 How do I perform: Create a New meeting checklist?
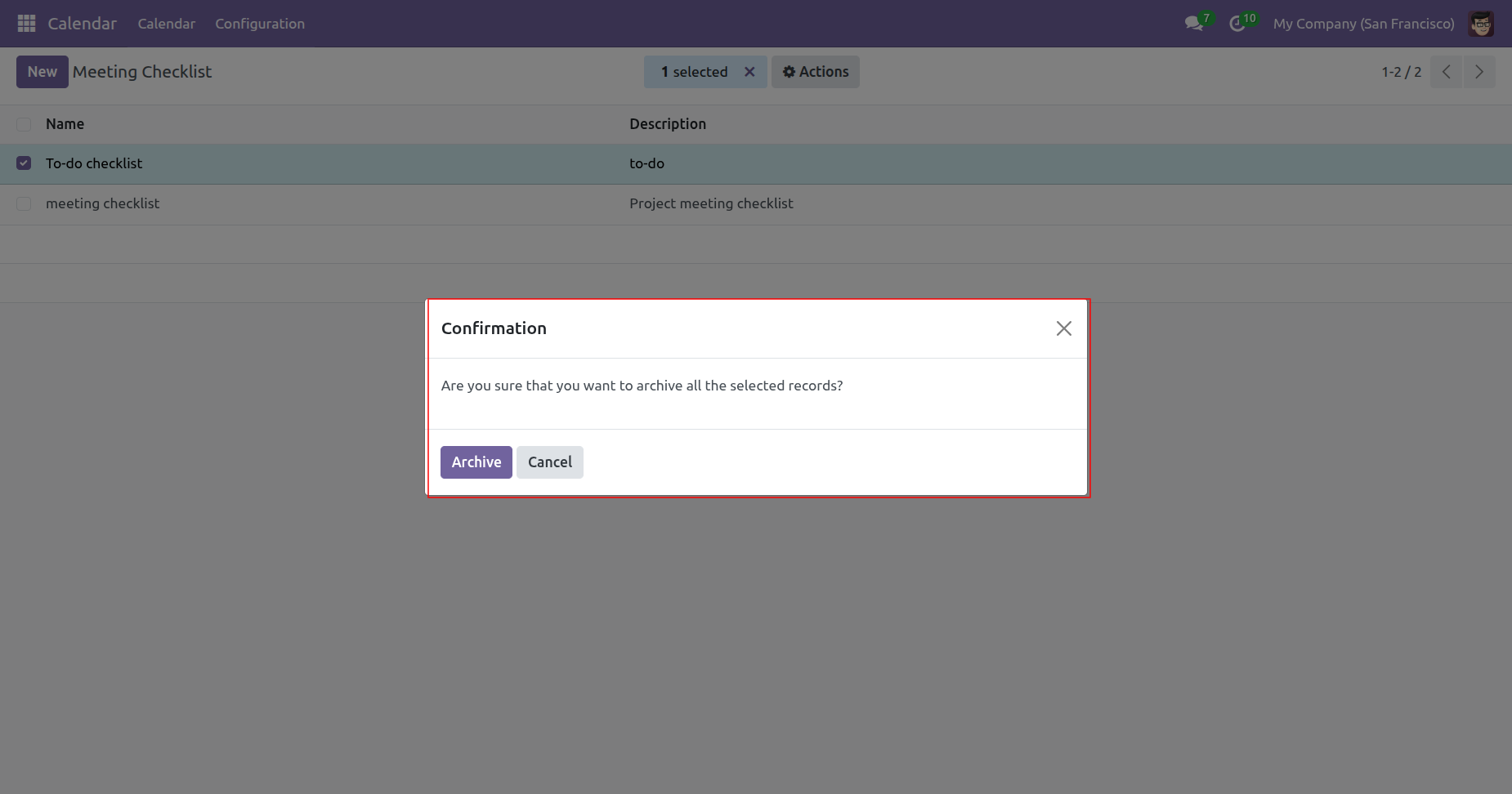pyautogui.click(x=42, y=72)
